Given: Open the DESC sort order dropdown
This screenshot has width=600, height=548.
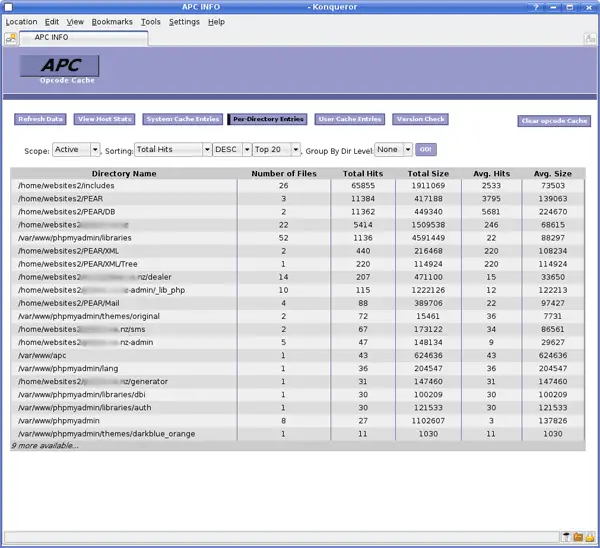Looking at the screenshot, I should [x=232, y=149].
